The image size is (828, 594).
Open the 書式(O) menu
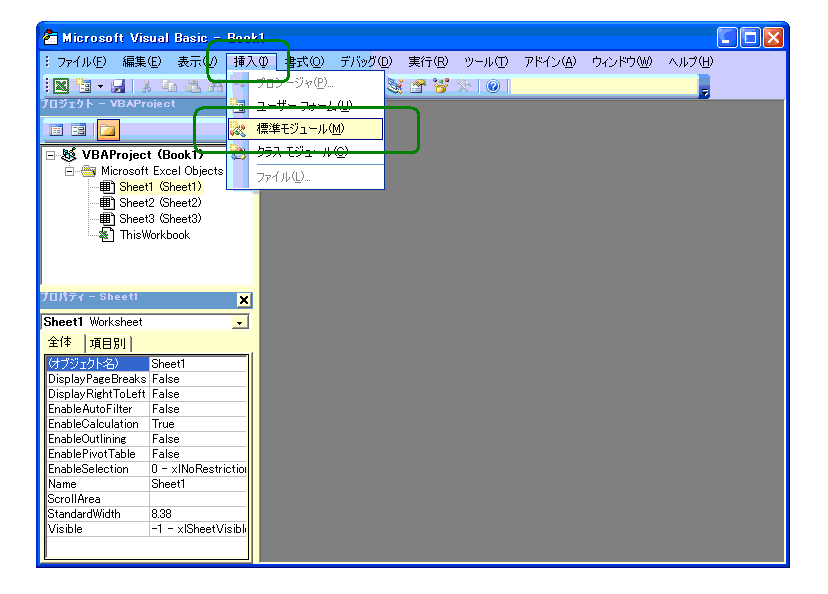point(305,62)
